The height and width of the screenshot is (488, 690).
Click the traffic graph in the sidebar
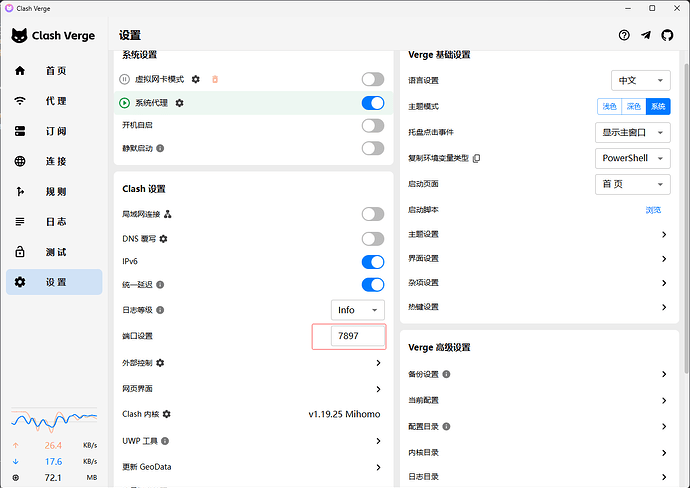click(54, 421)
